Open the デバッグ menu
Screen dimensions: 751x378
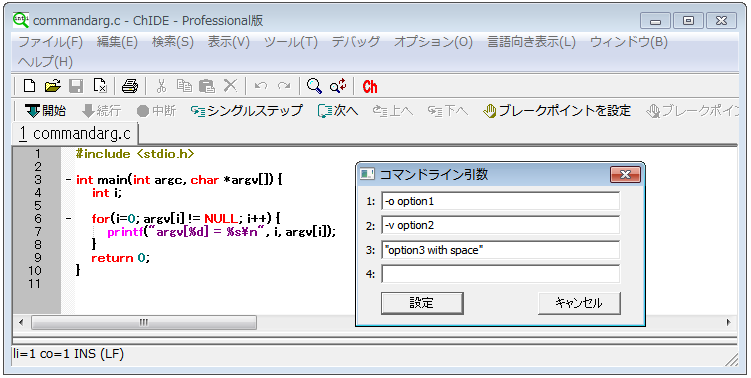pos(355,42)
